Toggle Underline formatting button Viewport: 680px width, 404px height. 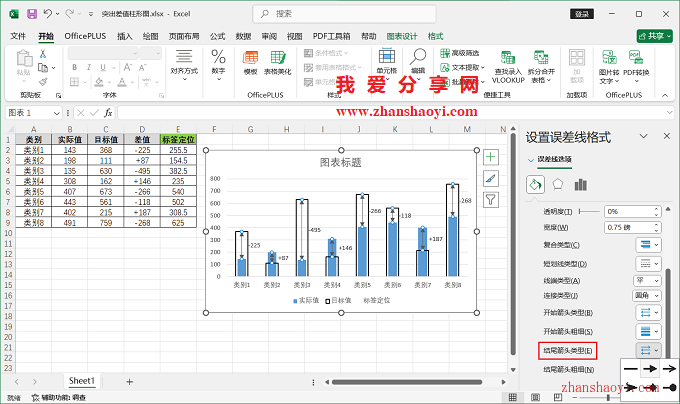pos(103,68)
